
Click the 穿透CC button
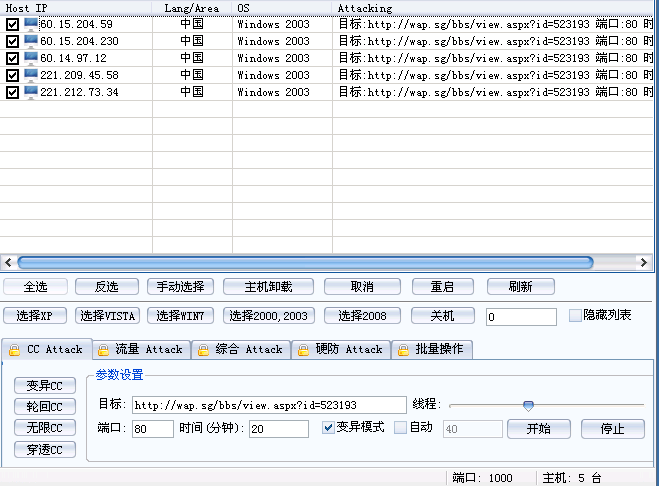click(45, 449)
